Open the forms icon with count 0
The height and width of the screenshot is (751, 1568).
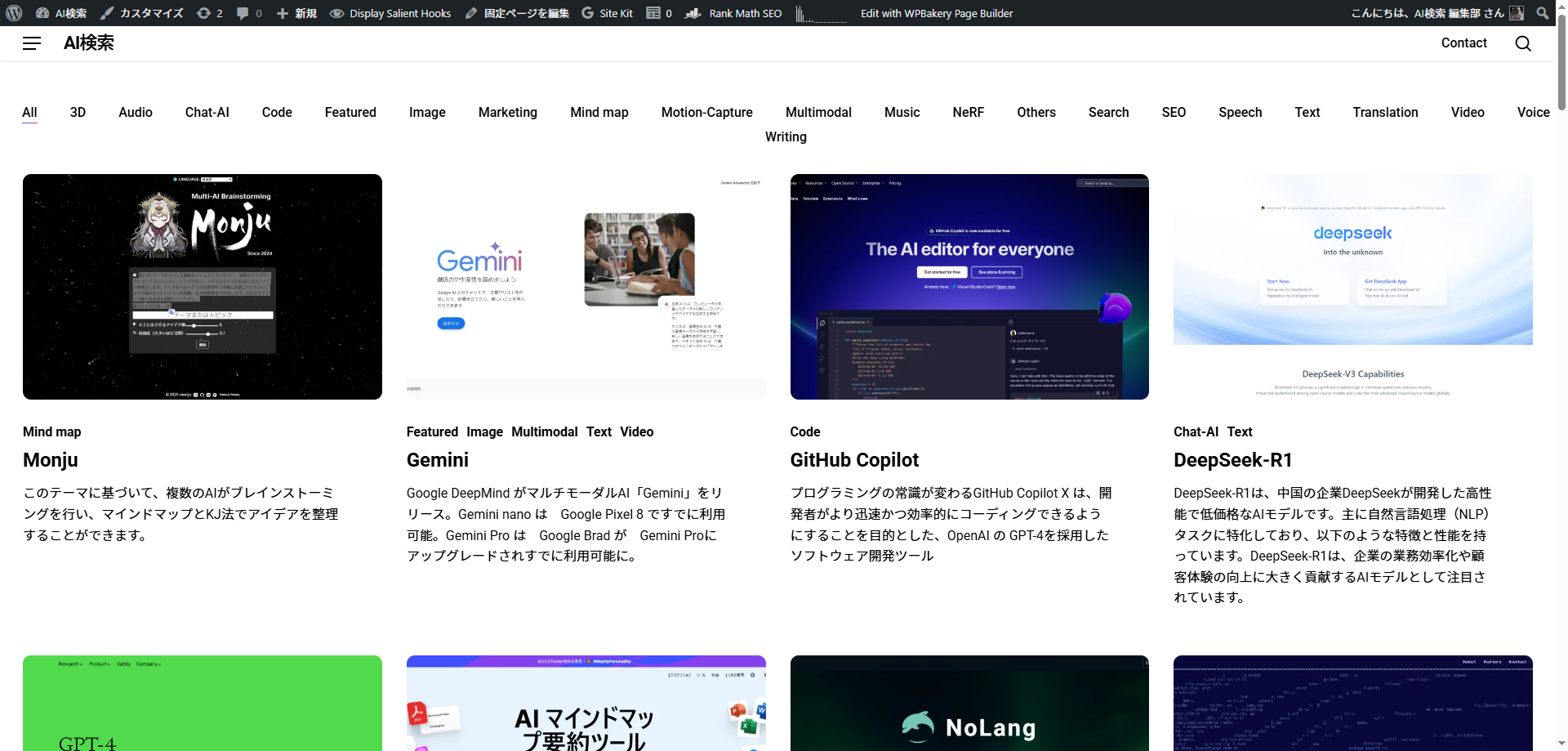(x=659, y=13)
